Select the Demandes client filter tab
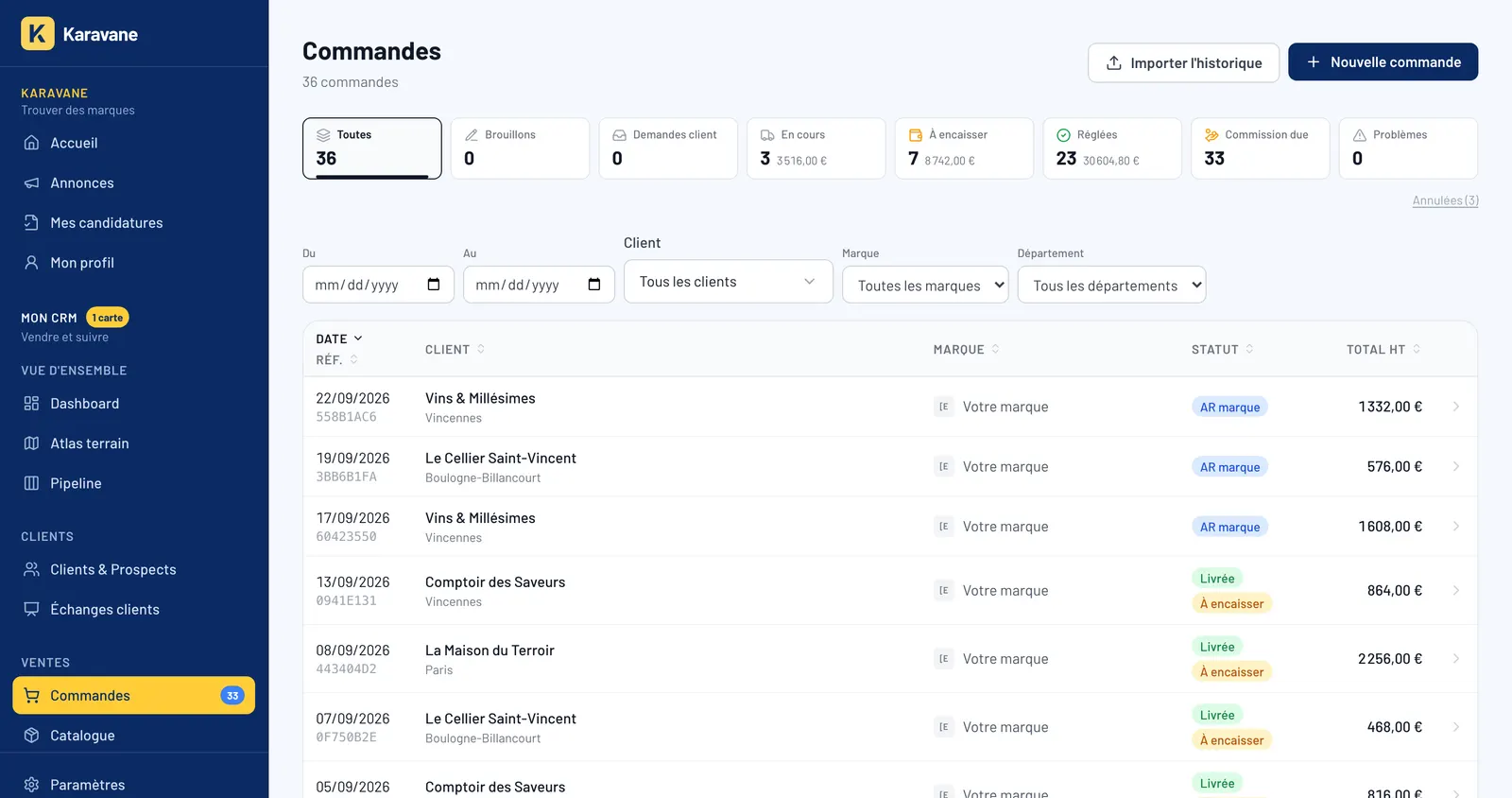 click(668, 148)
